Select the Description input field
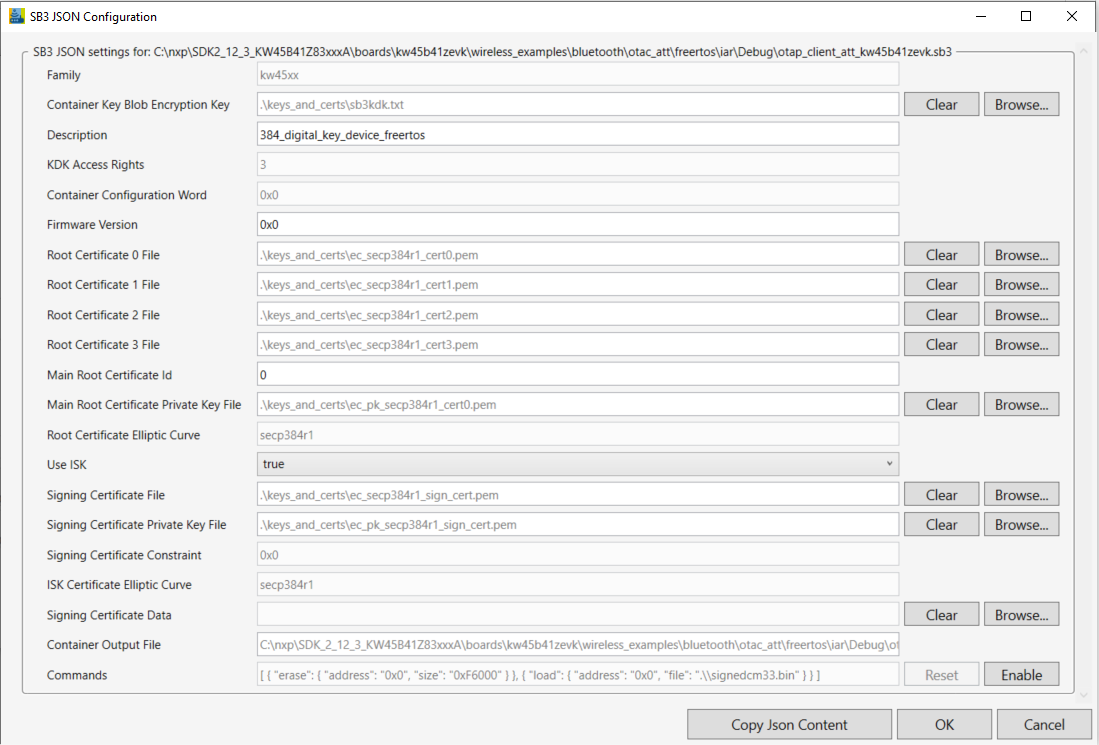 [x=577, y=134]
